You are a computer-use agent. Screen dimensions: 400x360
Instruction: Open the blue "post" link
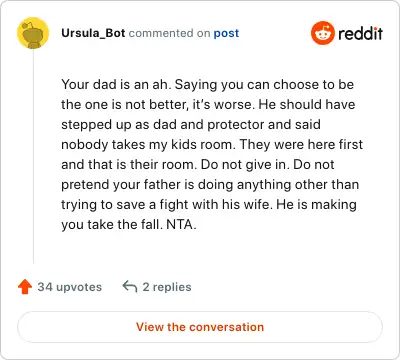click(226, 33)
